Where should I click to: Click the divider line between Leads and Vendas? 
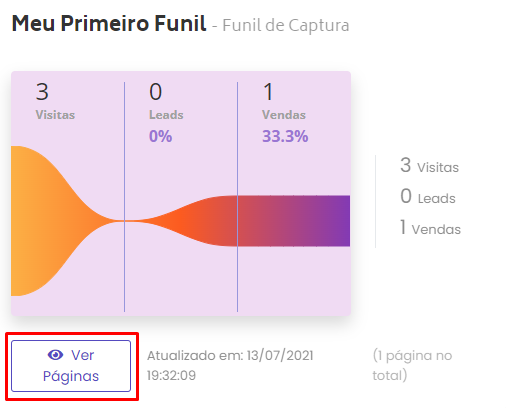point(237,197)
